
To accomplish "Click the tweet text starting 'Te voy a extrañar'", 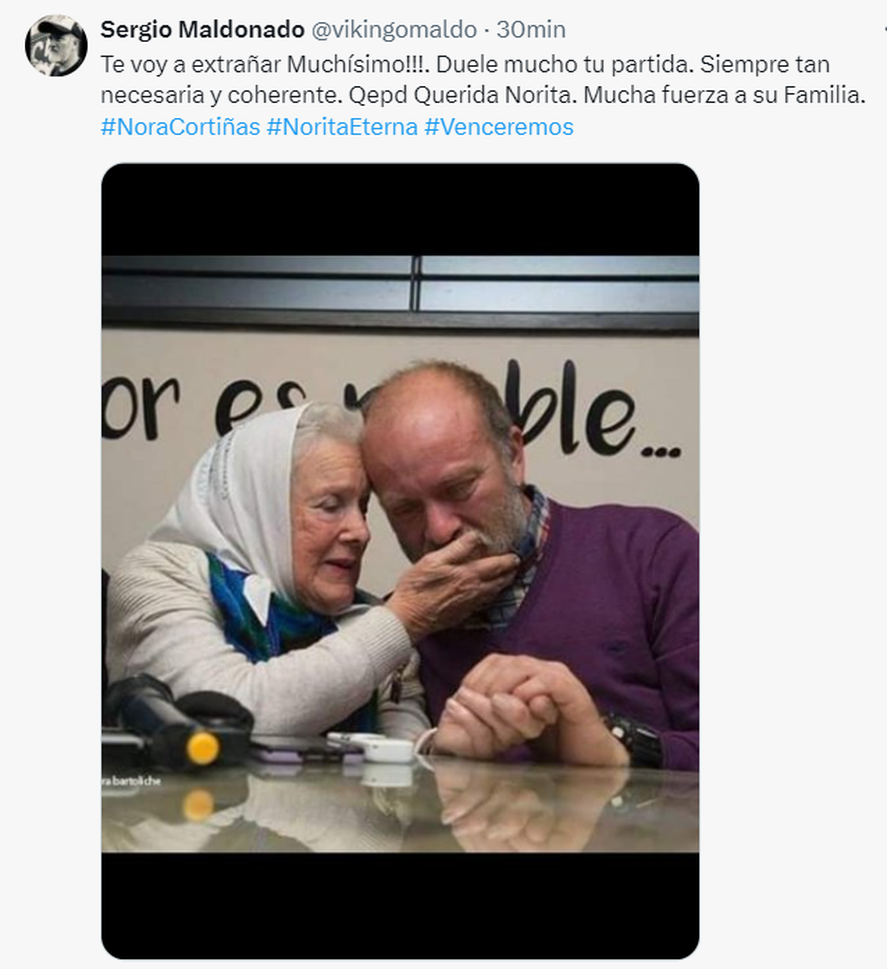I will click(x=483, y=80).
